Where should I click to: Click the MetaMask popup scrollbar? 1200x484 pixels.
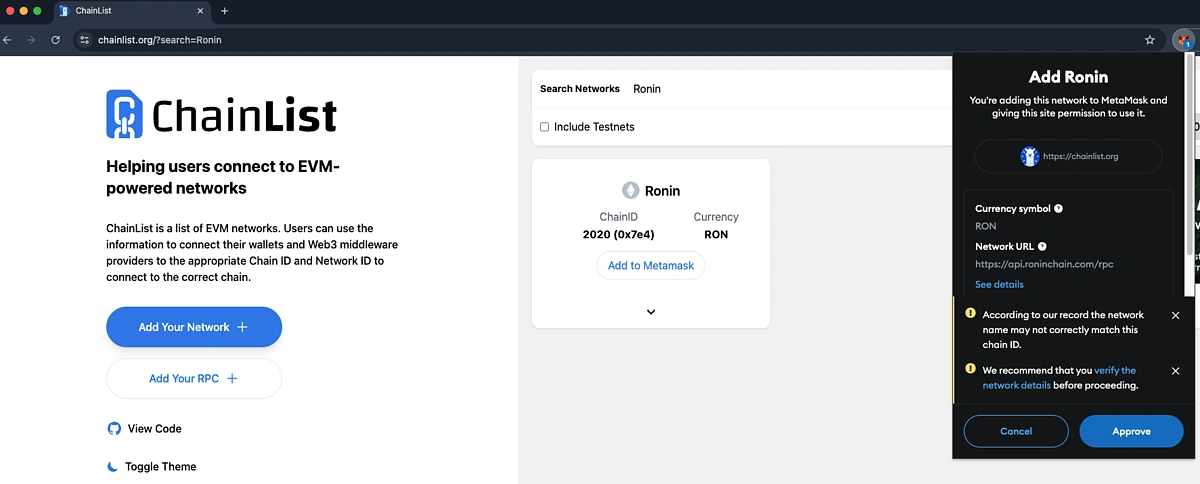(x=1189, y=155)
